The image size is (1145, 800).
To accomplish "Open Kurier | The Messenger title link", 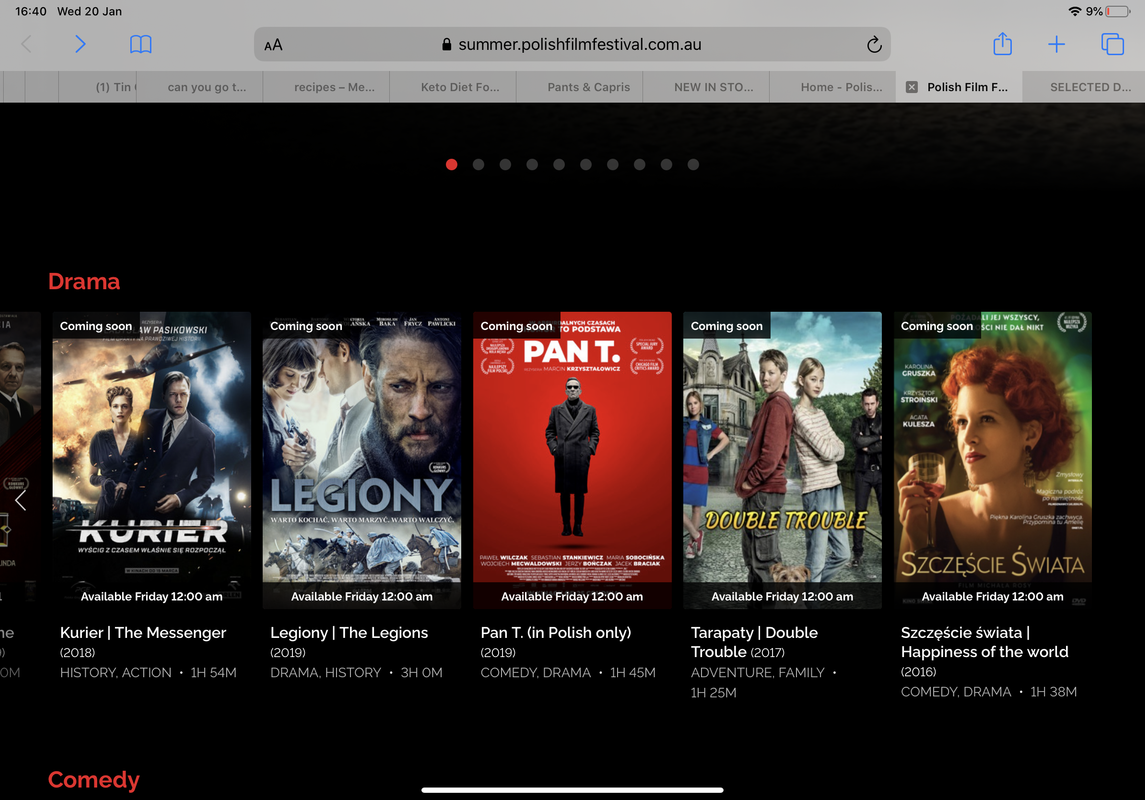I will (143, 633).
